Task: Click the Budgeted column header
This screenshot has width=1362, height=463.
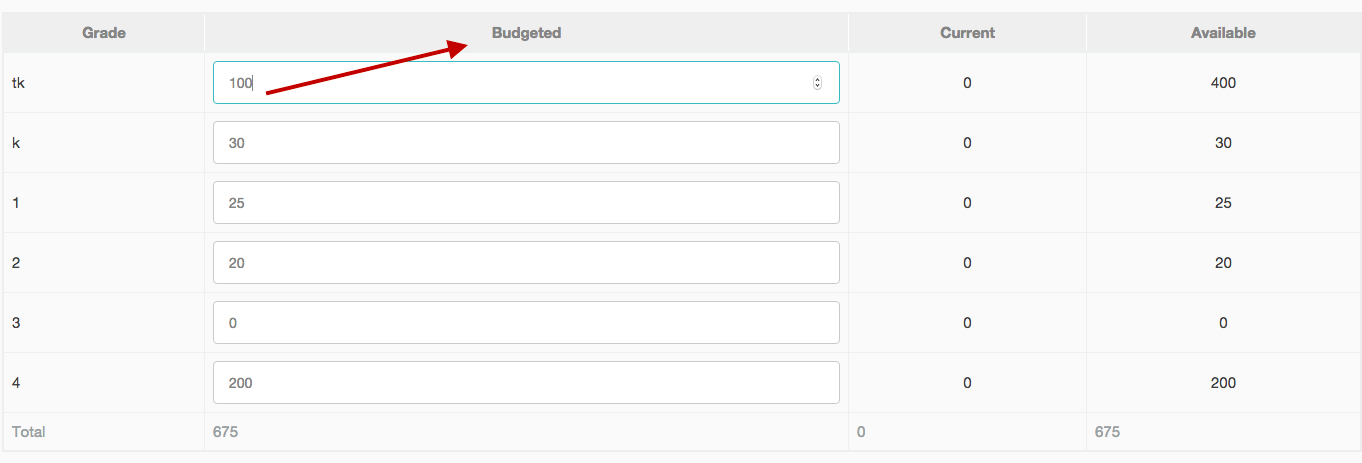Action: coord(526,33)
